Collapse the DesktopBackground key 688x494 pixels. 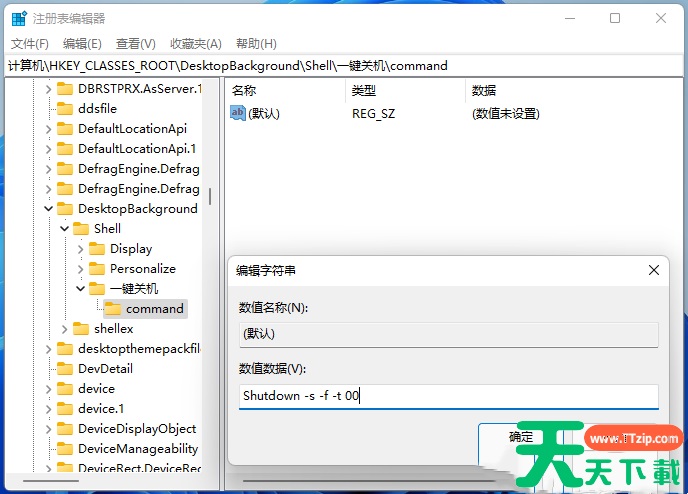(48, 209)
